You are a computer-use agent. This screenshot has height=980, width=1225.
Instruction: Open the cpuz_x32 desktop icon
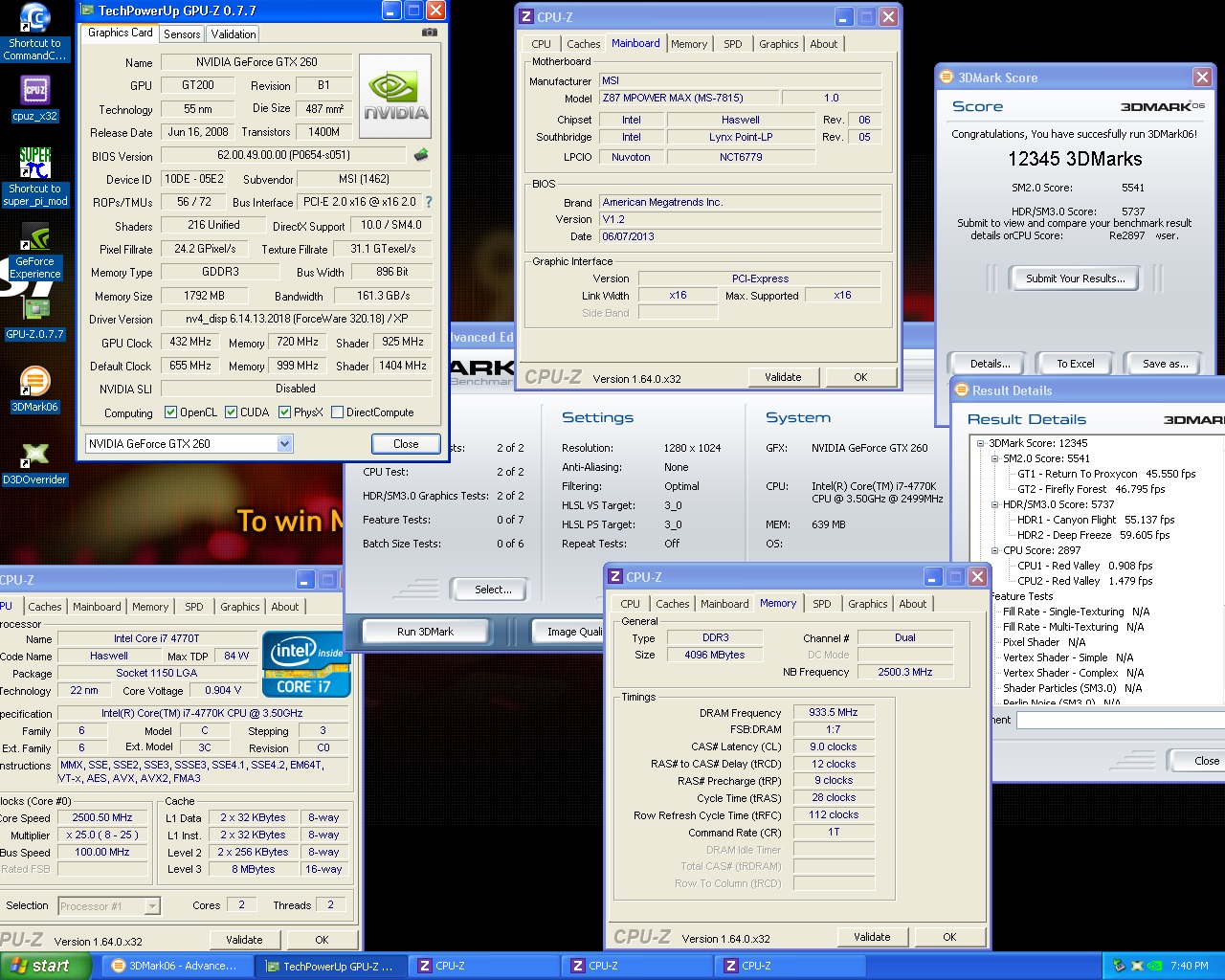[x=34, y=99]
